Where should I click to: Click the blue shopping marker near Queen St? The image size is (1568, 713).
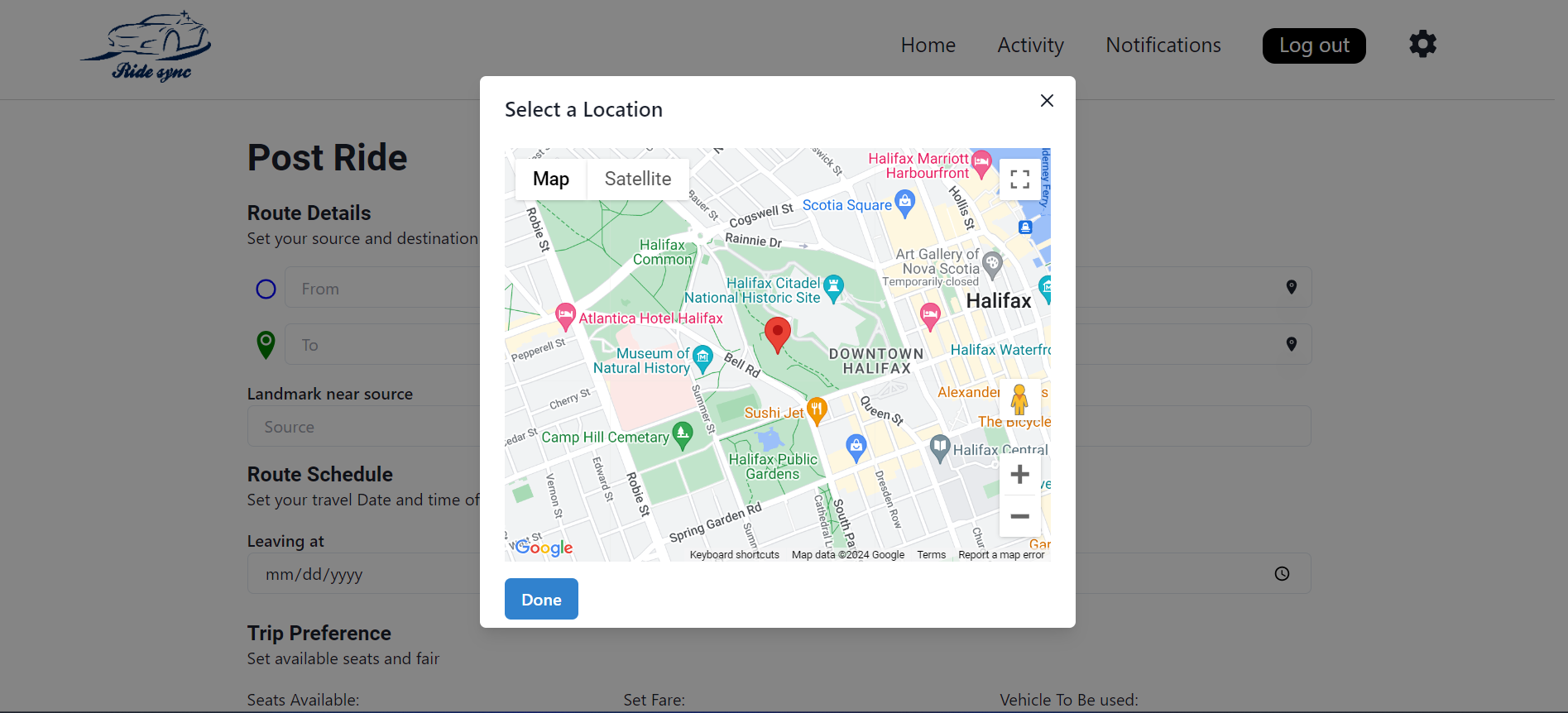(x=856, y=448)
